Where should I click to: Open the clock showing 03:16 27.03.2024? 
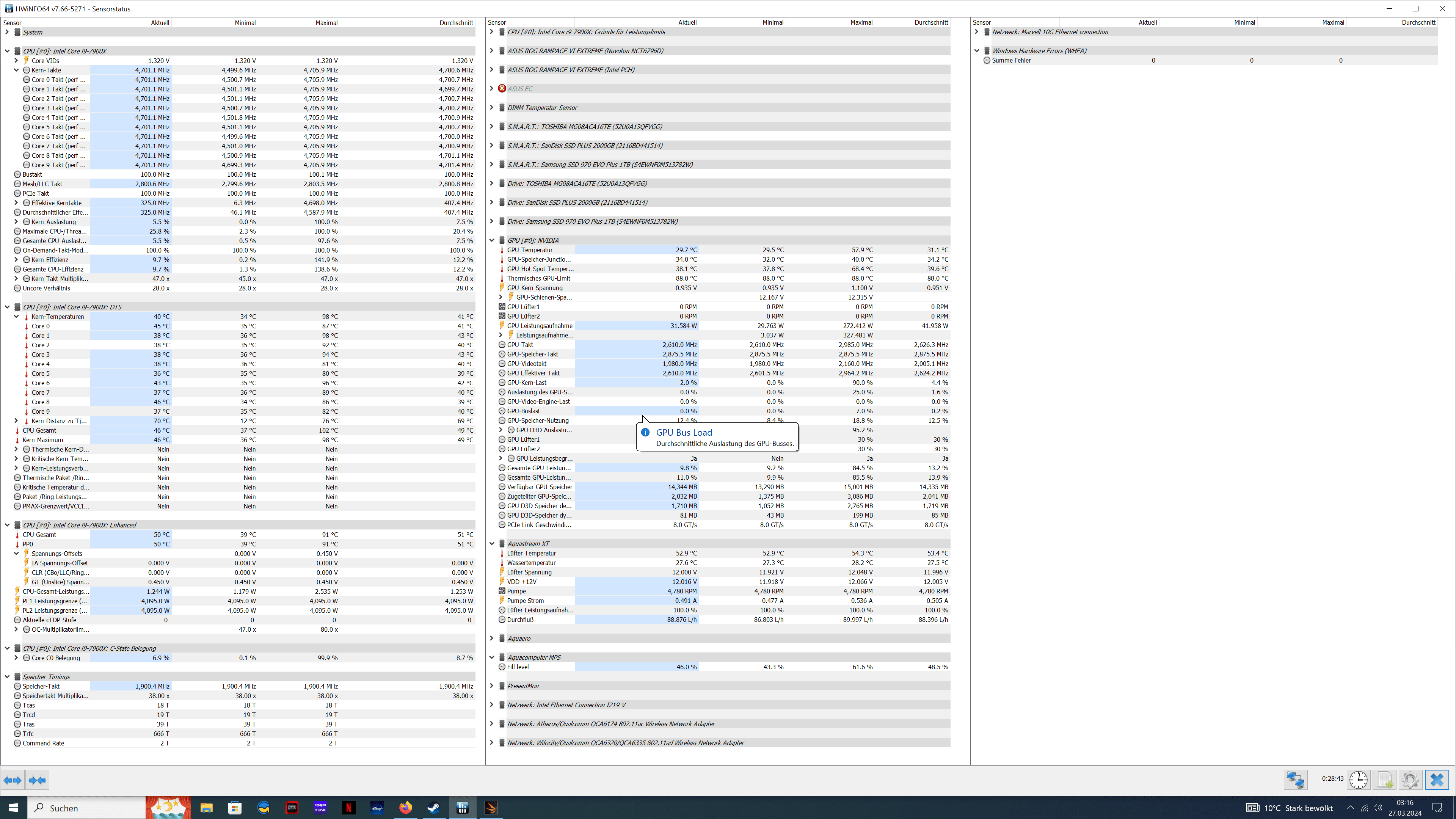tap(1404, 808)
